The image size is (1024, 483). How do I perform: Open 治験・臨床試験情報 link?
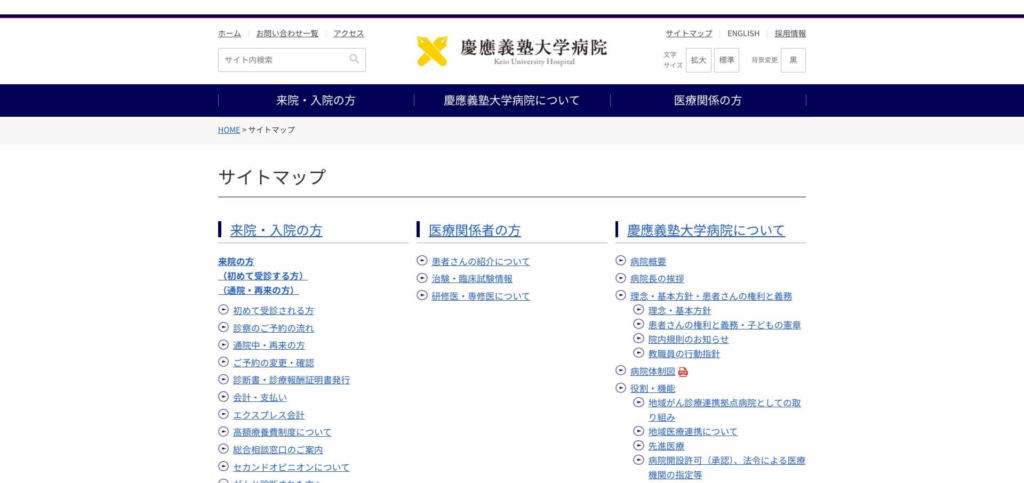tap(472, 279)
